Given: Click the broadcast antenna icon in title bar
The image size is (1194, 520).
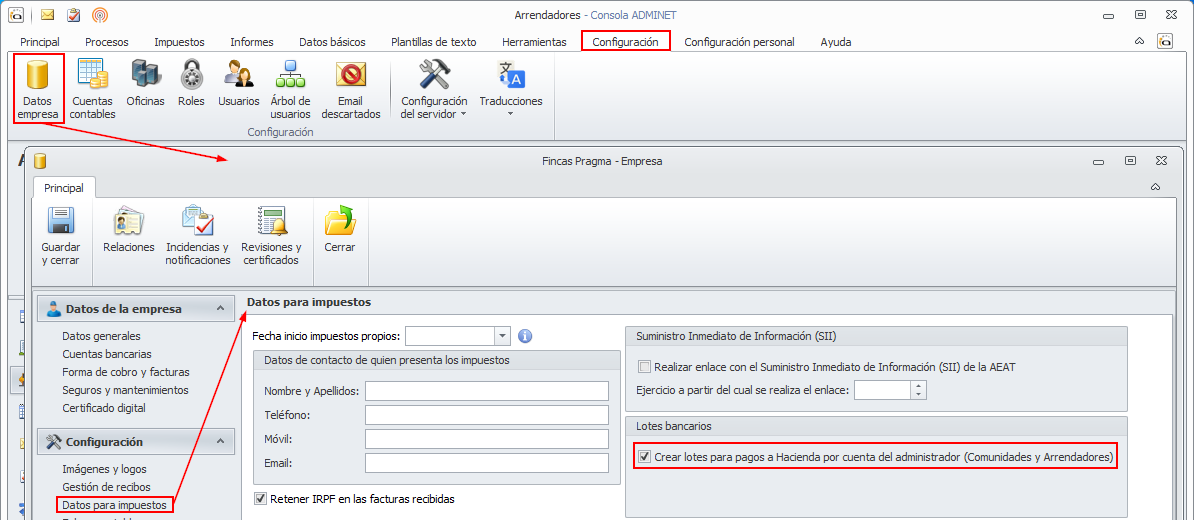Looking at the screenshot, I should pos(99,14).
